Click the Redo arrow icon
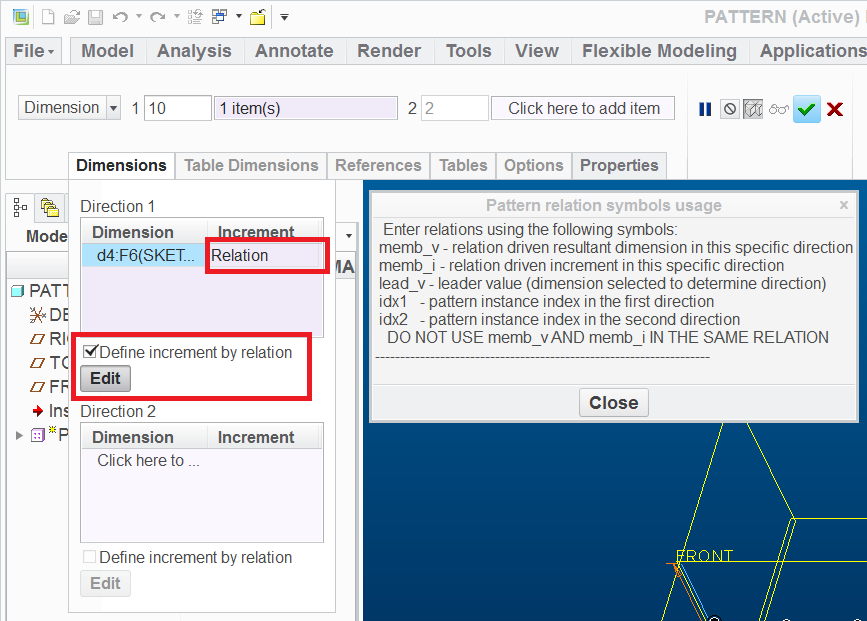Screen dimensions: 867x621 (x=158, y=17)
